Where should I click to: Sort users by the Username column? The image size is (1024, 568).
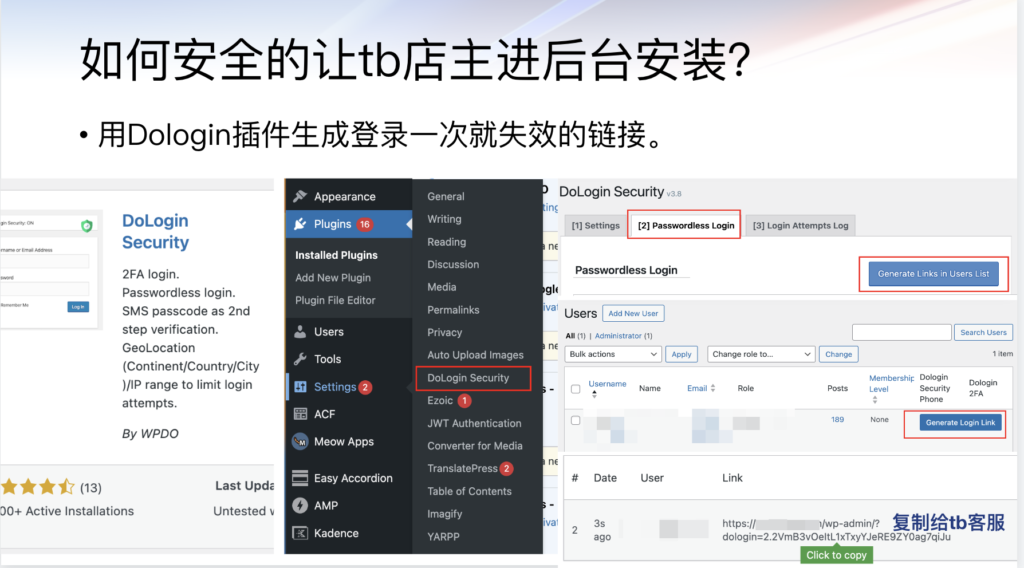point(607,384)
